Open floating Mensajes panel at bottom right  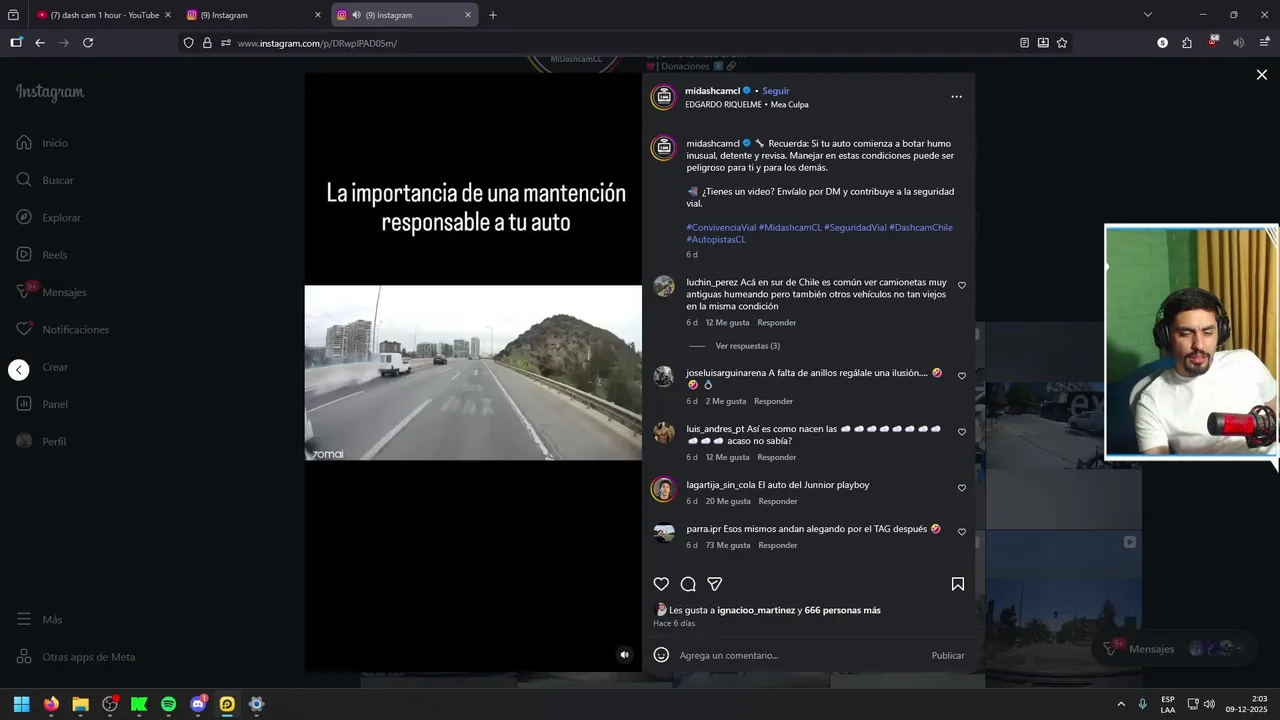(x=1175, y=648)
